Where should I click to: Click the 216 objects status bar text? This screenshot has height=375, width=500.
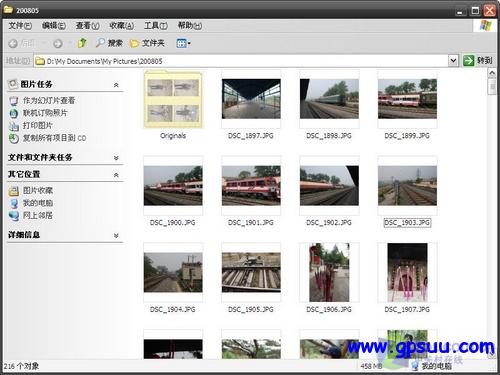click(x=21, y=366)
